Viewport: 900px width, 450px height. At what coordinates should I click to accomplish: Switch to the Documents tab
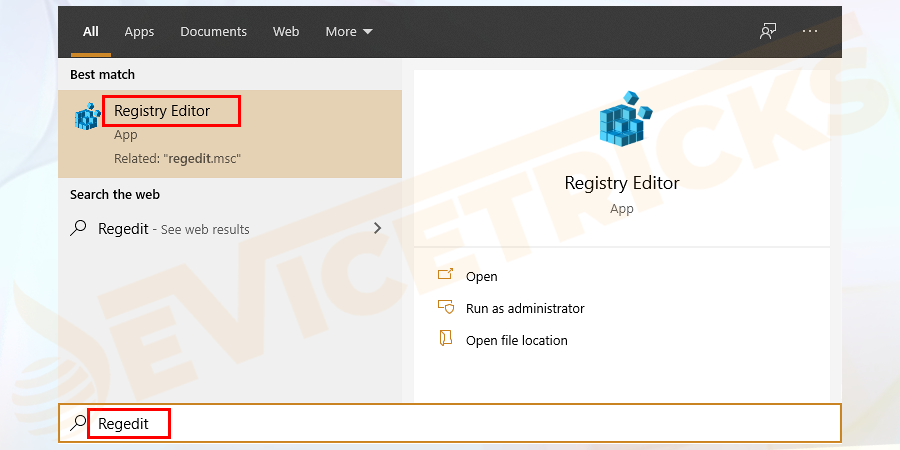[x=214, y=32]
